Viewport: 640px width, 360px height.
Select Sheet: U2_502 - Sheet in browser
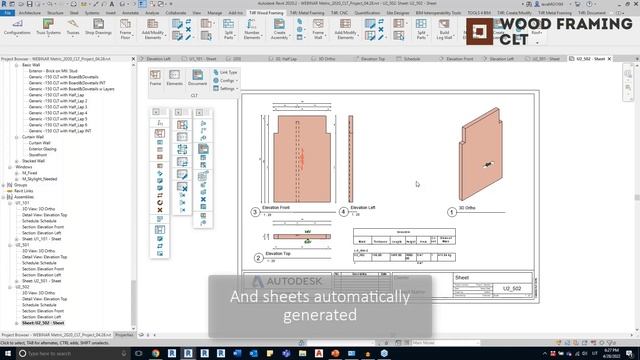pyautogui.click(x=43, y=323)
